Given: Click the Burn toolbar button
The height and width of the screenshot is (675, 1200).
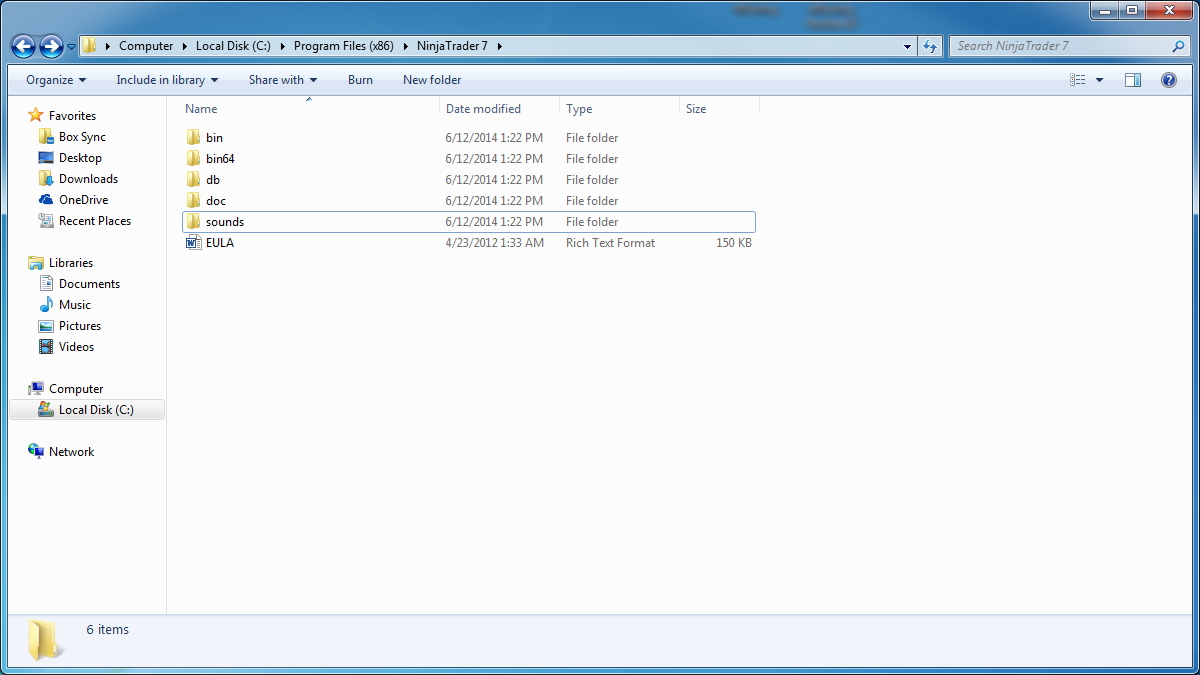Looking at the screenshot, I should click(360, 80).
